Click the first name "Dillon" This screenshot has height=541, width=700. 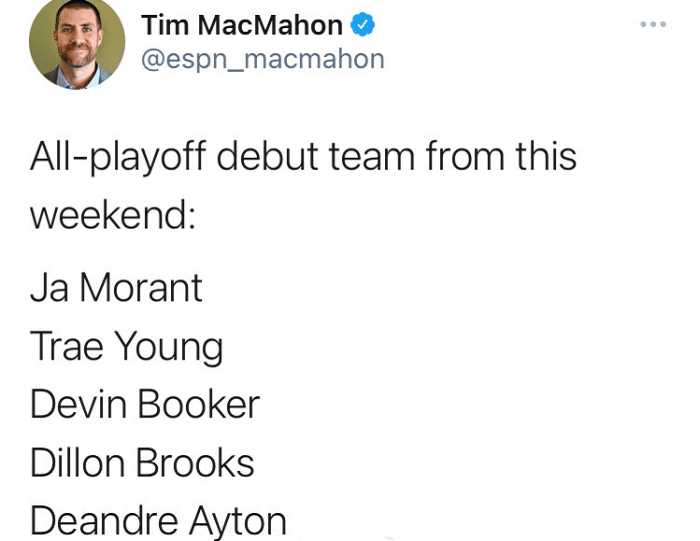pyautogui.click(x=78, y=462)
